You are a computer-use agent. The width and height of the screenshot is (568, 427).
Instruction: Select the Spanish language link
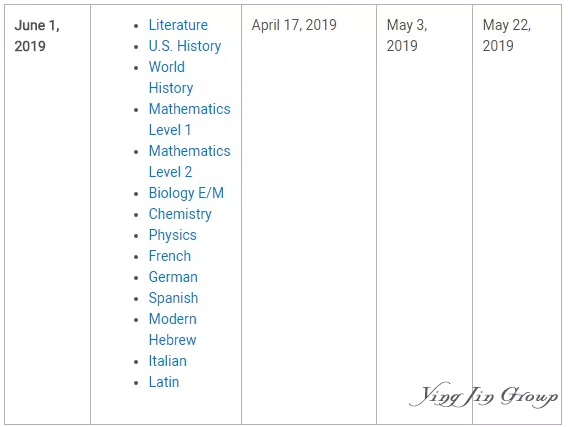pos(173,298)
